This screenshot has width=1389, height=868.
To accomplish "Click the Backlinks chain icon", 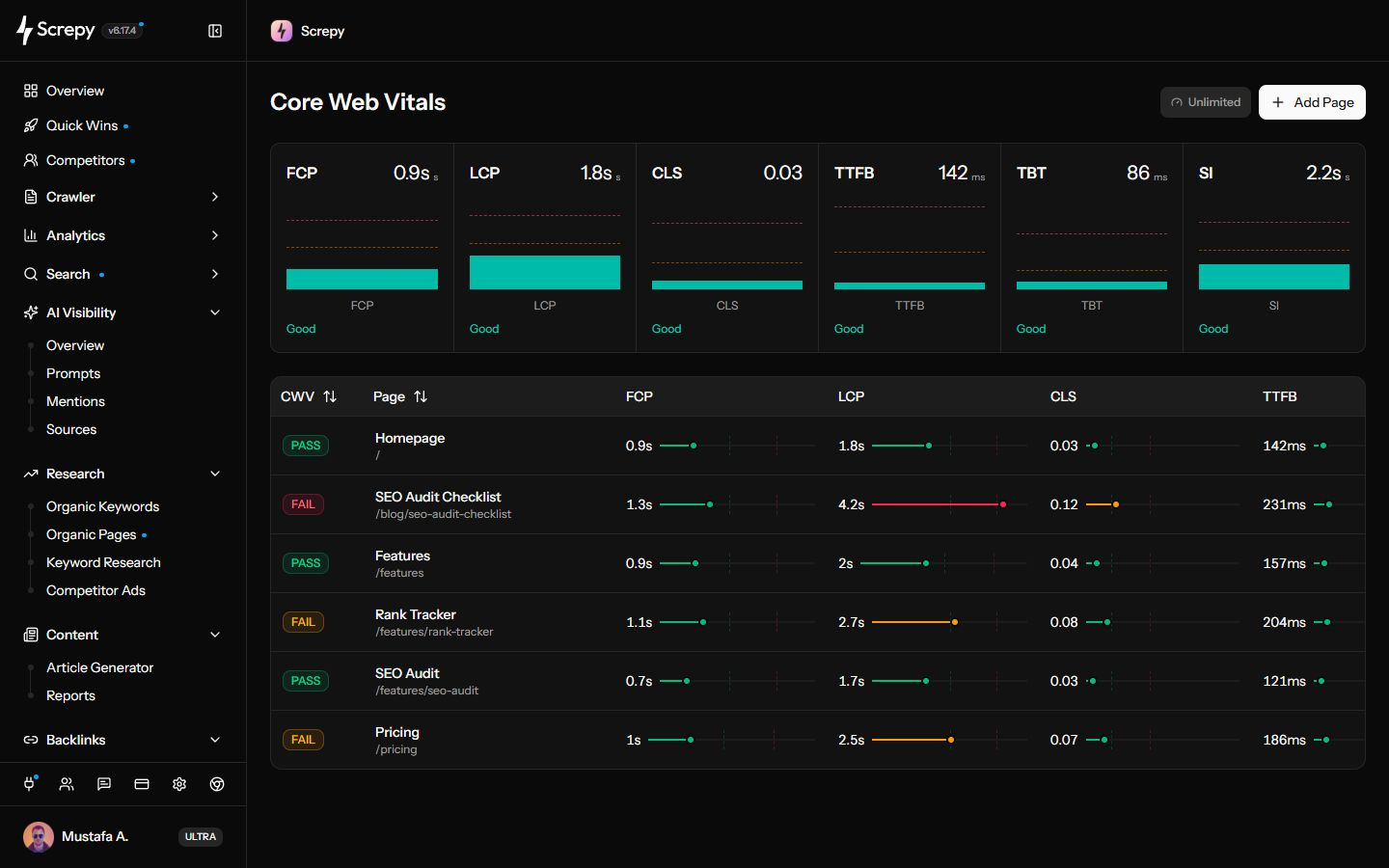I will click(31, 740).
